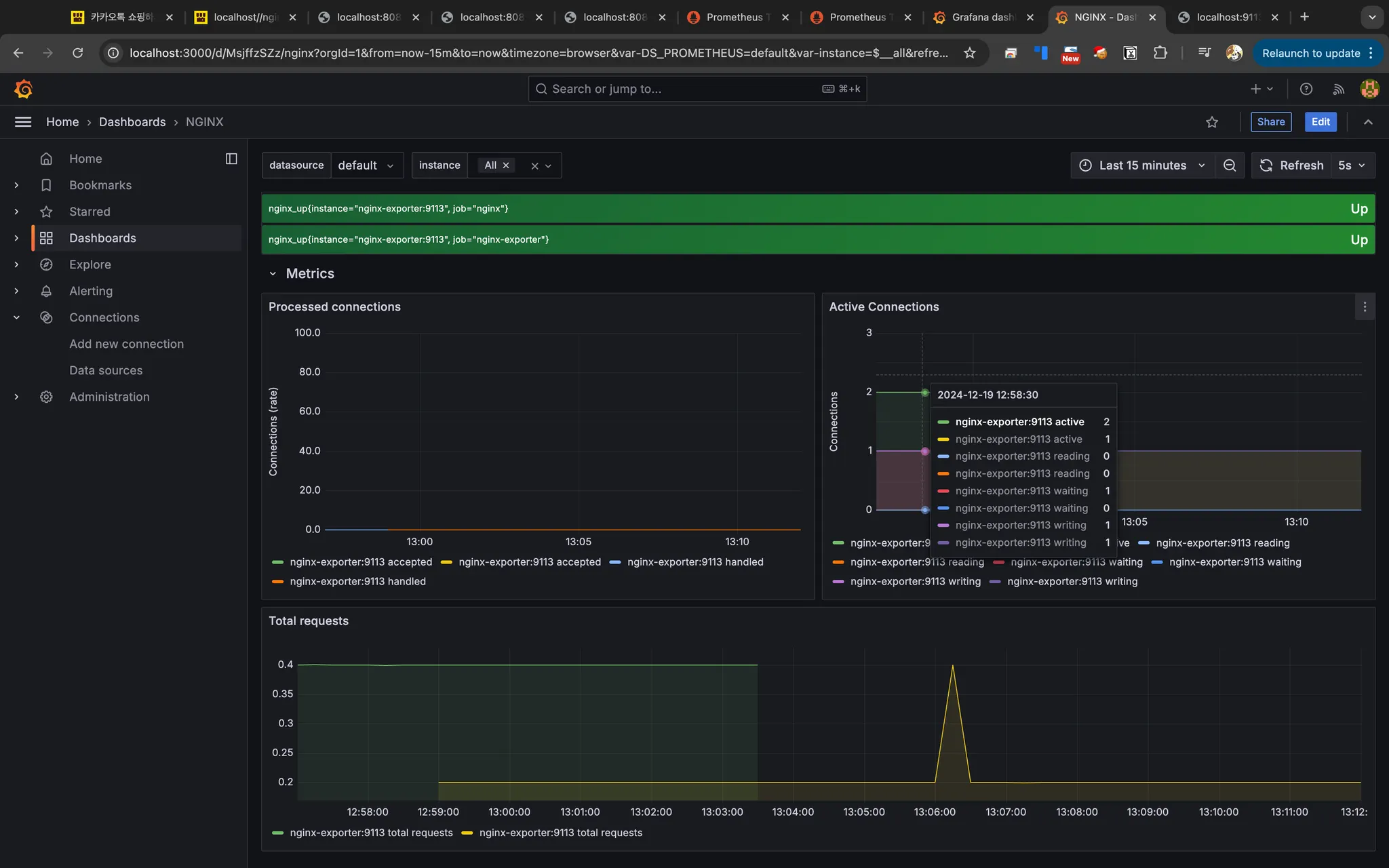Toggle total requests yellow legend series
The width and height of the screenshot is (1389, 868).
click(x=560, y=833)
